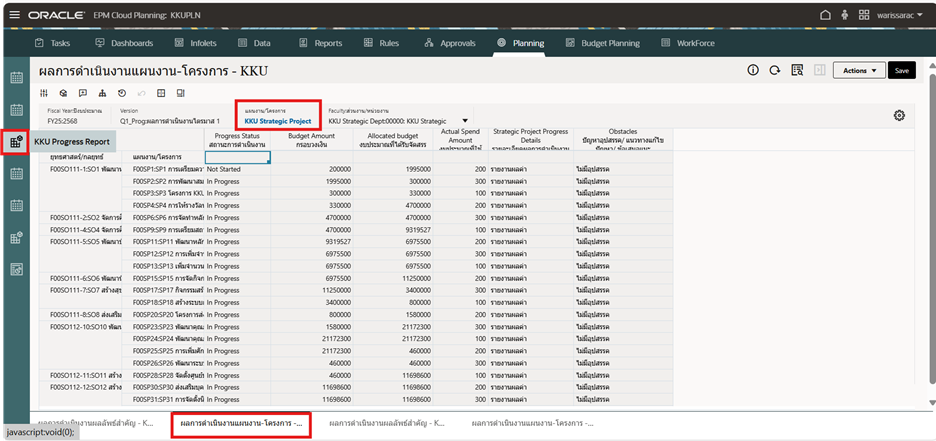Open the data validation messages icon
This screenshot has height=441, width=936.
click(797, 71)
